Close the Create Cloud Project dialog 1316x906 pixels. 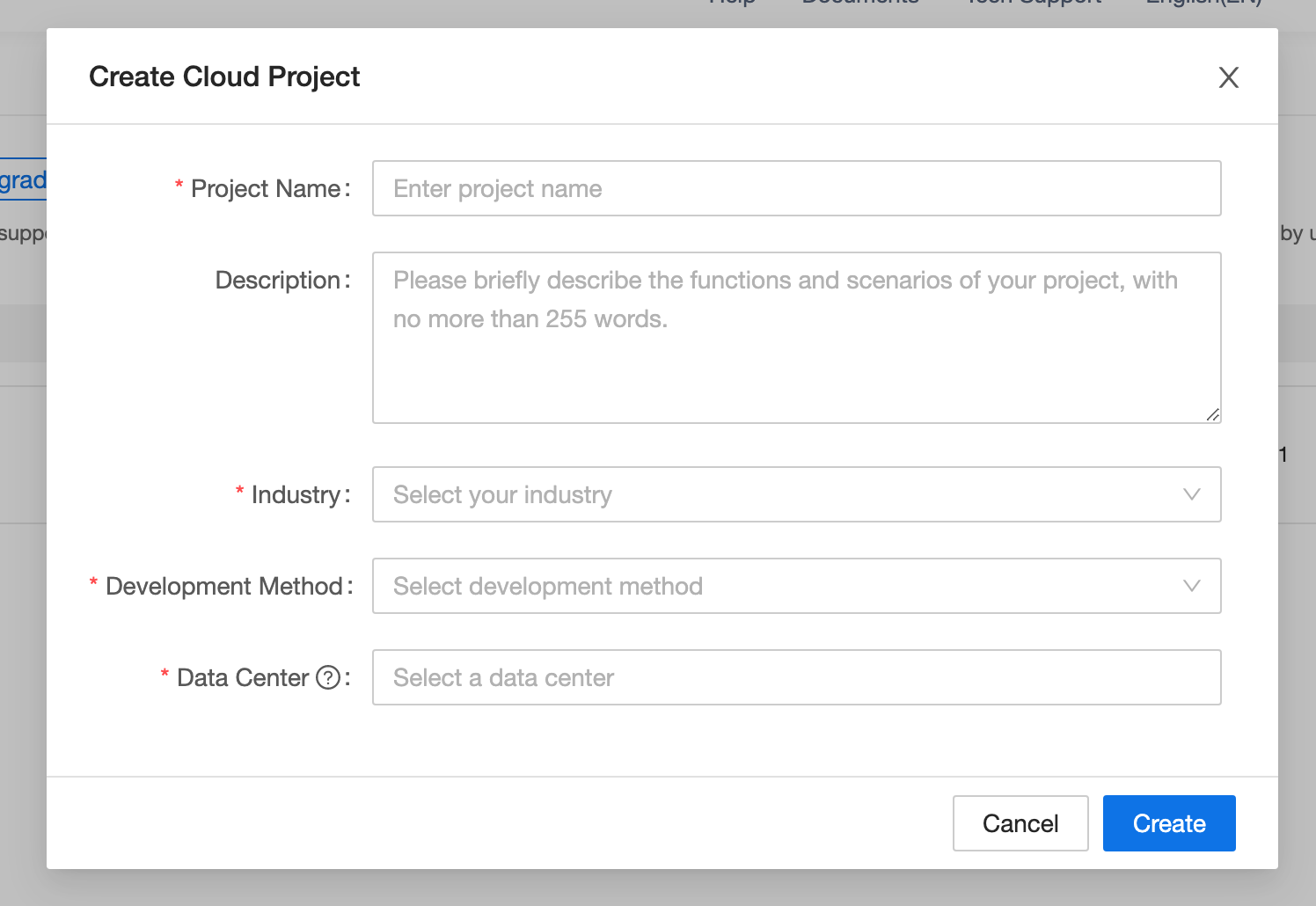click(x=1229, y=77)
